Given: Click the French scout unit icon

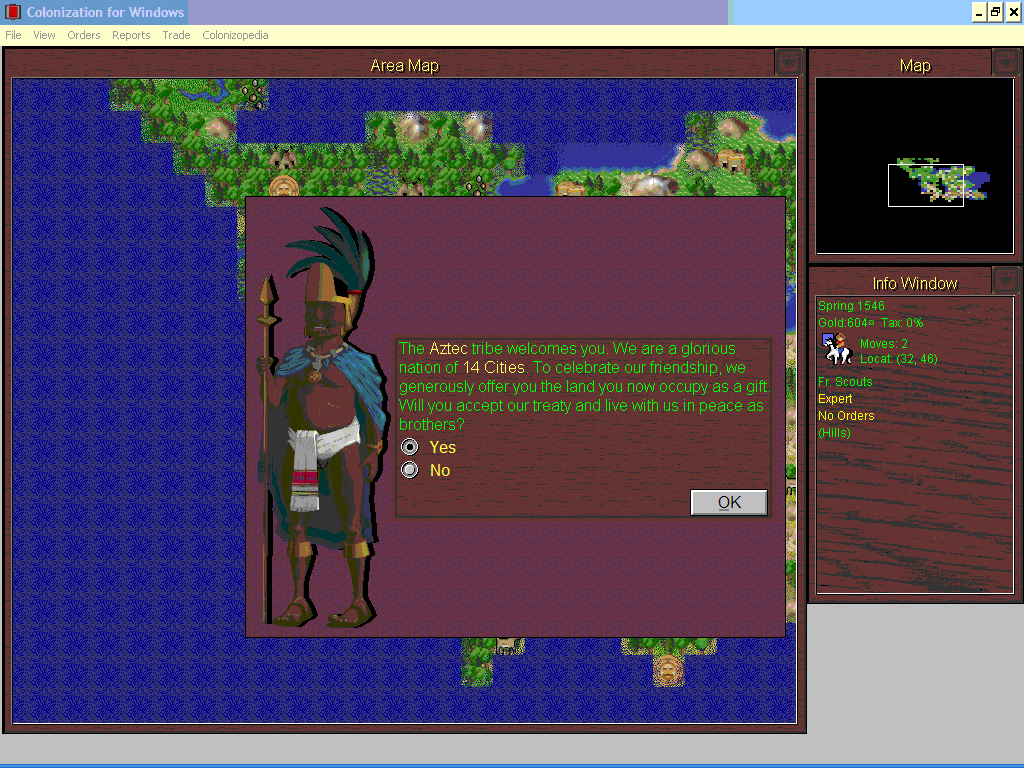Looking at the screenshot, I should (837, 348).
